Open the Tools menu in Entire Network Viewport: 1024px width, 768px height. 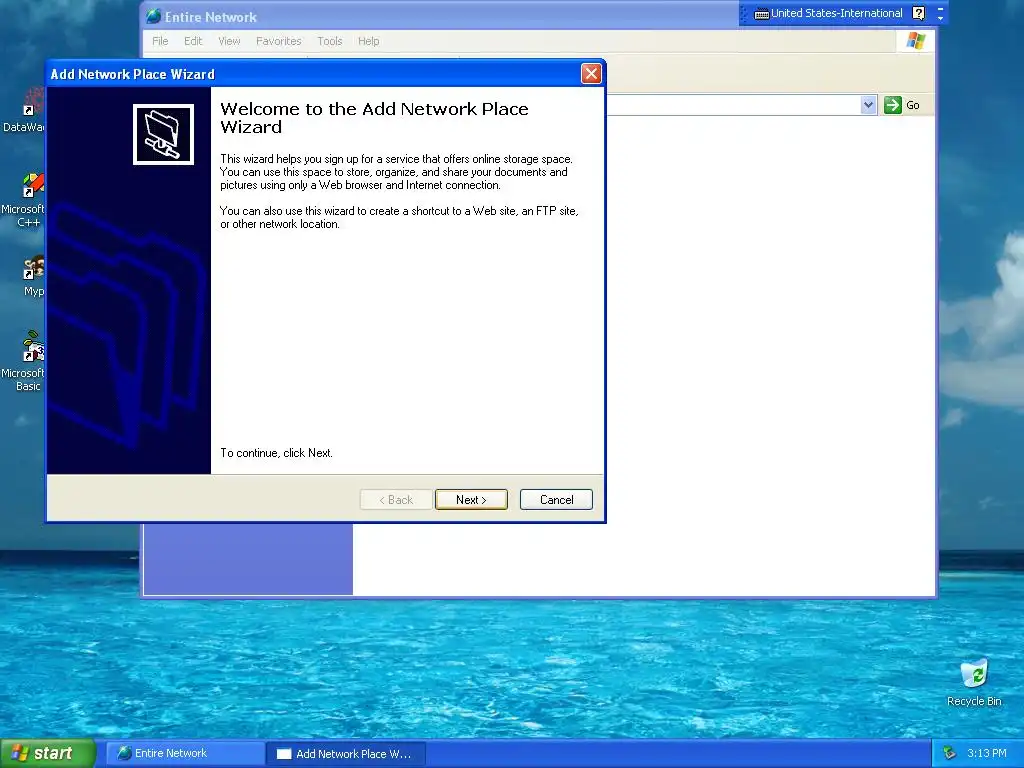(x=330, y=41)
